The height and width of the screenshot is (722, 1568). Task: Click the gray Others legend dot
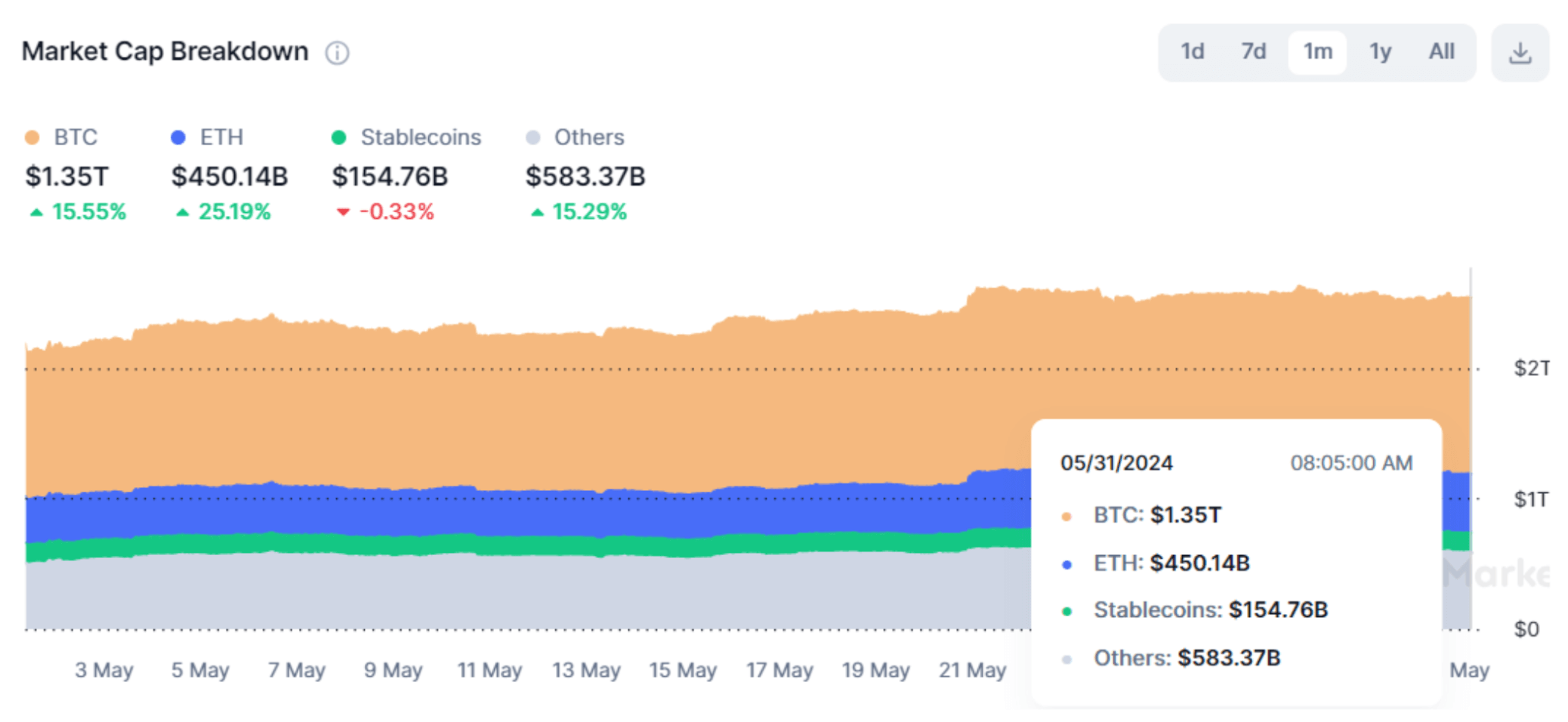pos(533,137)
